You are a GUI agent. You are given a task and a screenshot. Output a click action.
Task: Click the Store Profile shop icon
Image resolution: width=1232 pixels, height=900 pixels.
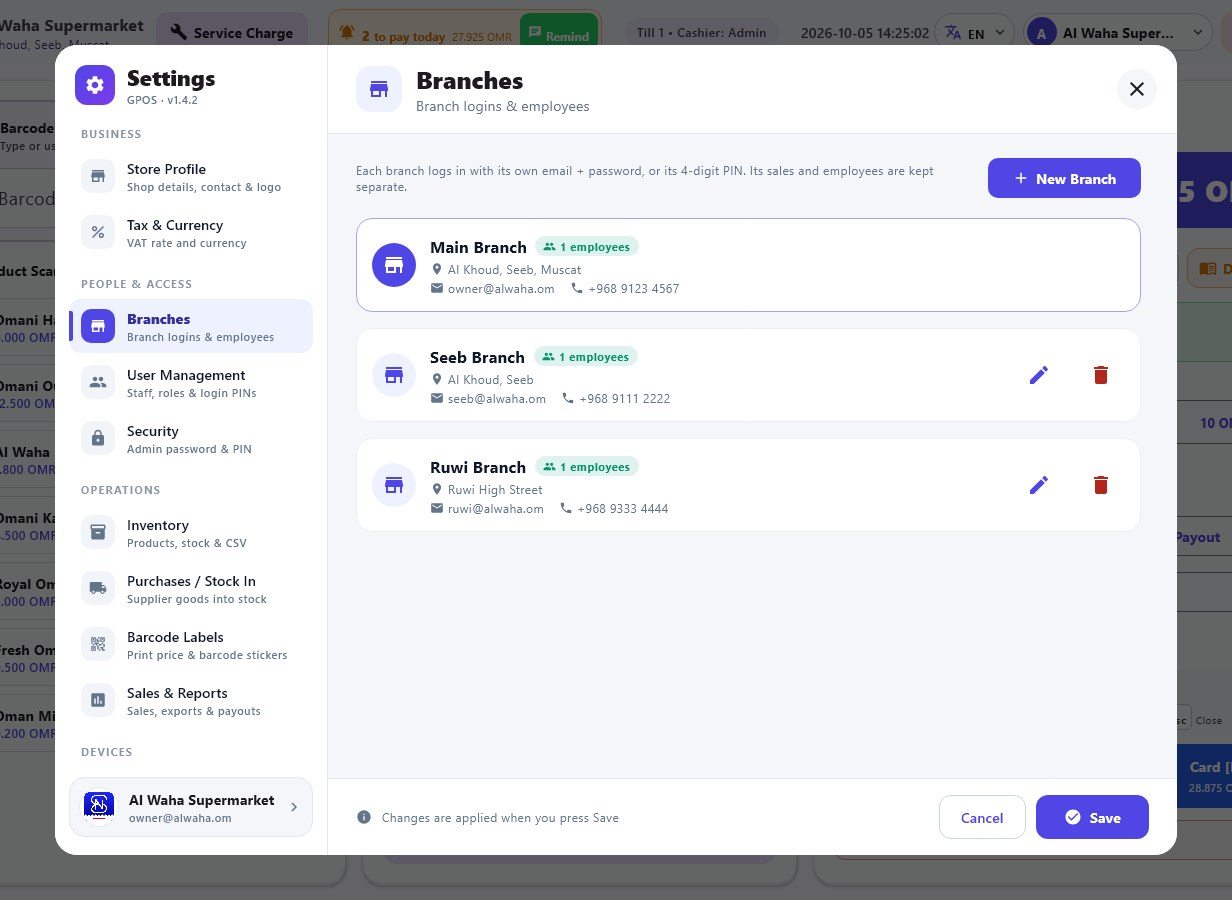click(x=98, y=176)
